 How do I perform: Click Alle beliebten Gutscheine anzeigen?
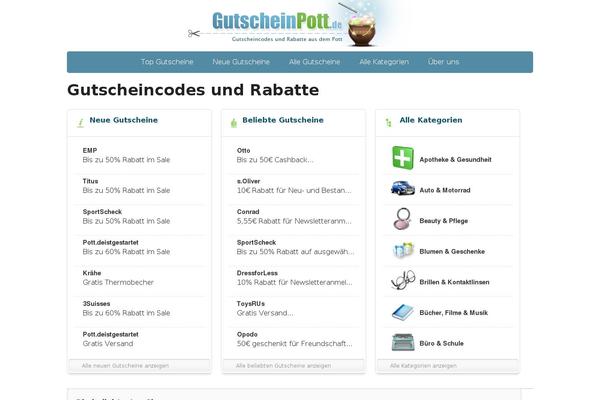283,366
